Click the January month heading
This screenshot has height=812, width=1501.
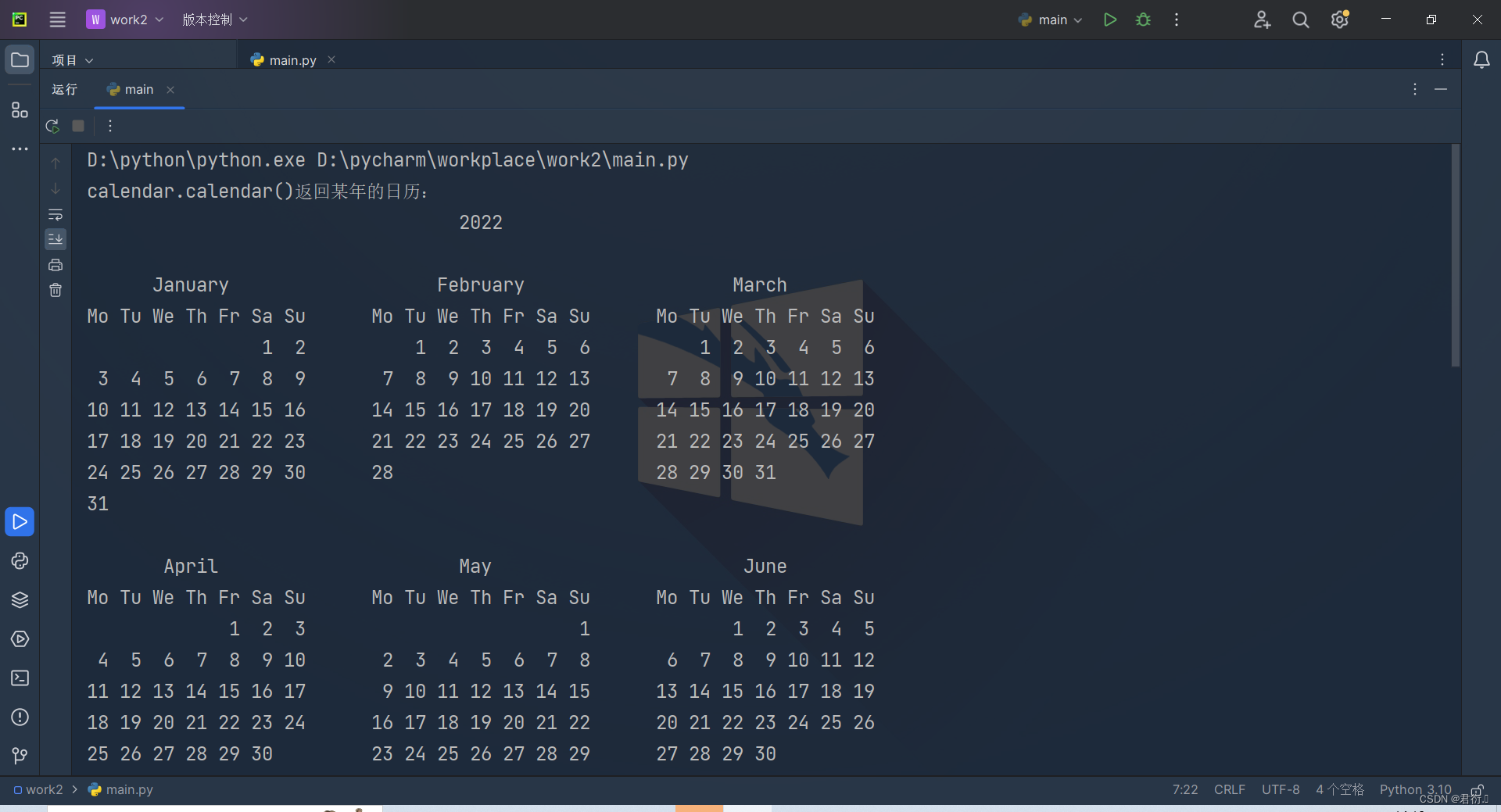(191, 285)
